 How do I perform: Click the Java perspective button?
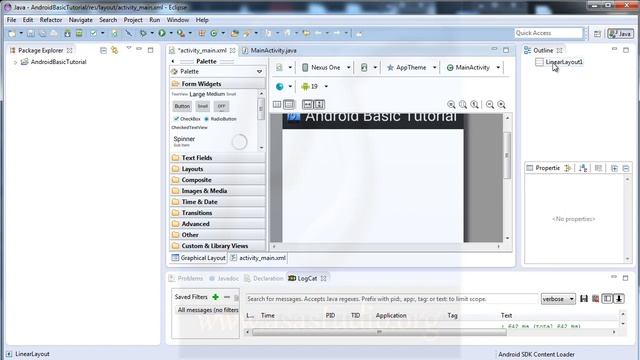(620, 34)
